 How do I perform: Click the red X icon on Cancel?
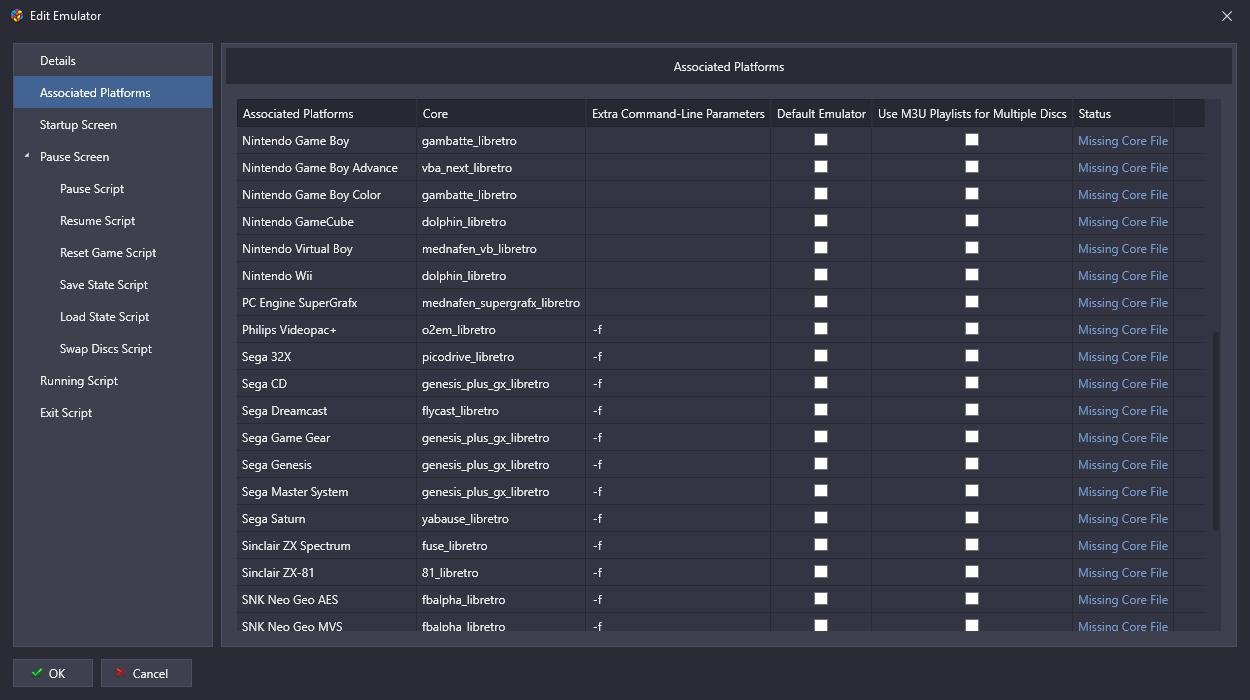click(120, 673)
